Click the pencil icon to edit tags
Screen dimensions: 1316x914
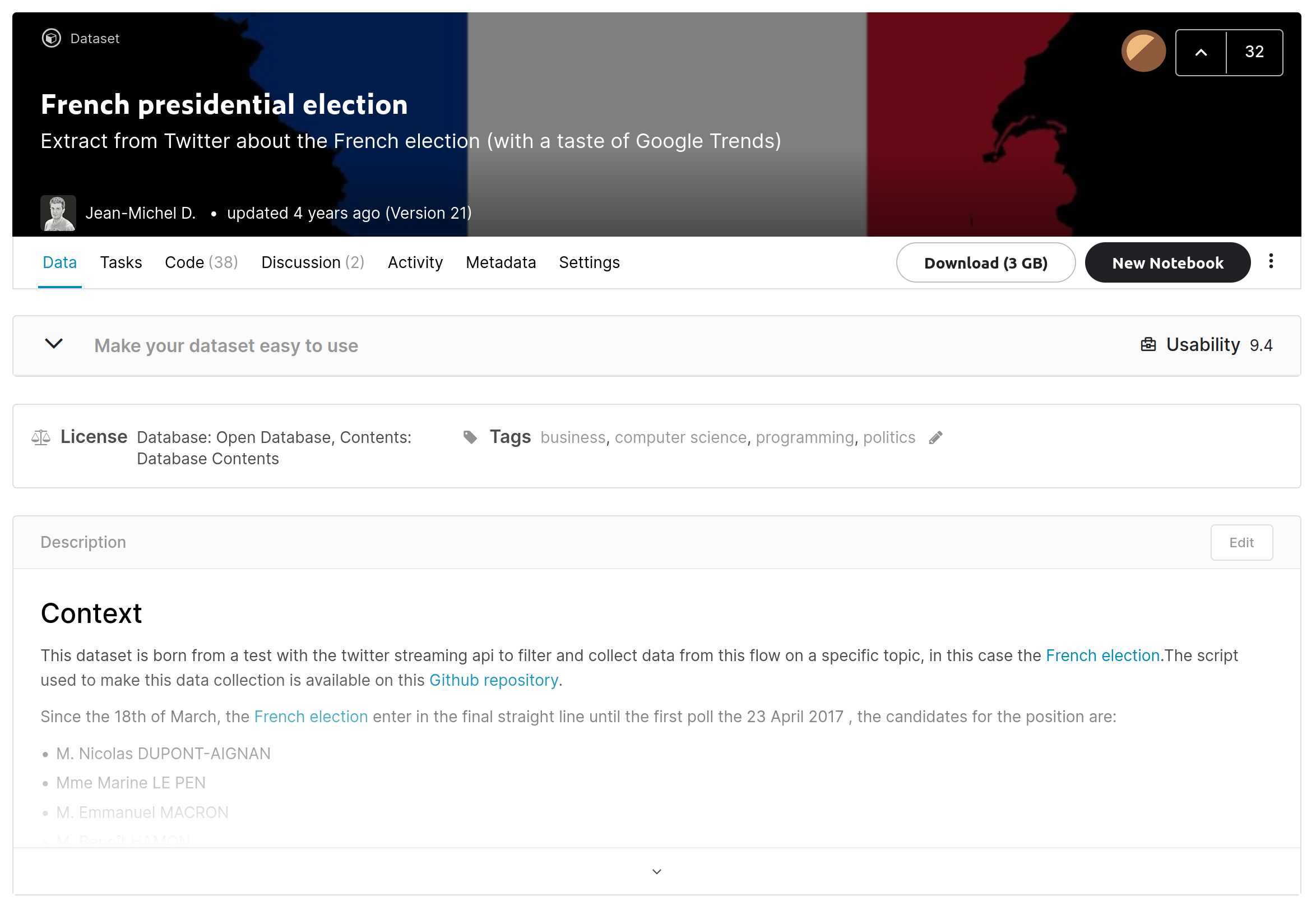pos(935,437)
